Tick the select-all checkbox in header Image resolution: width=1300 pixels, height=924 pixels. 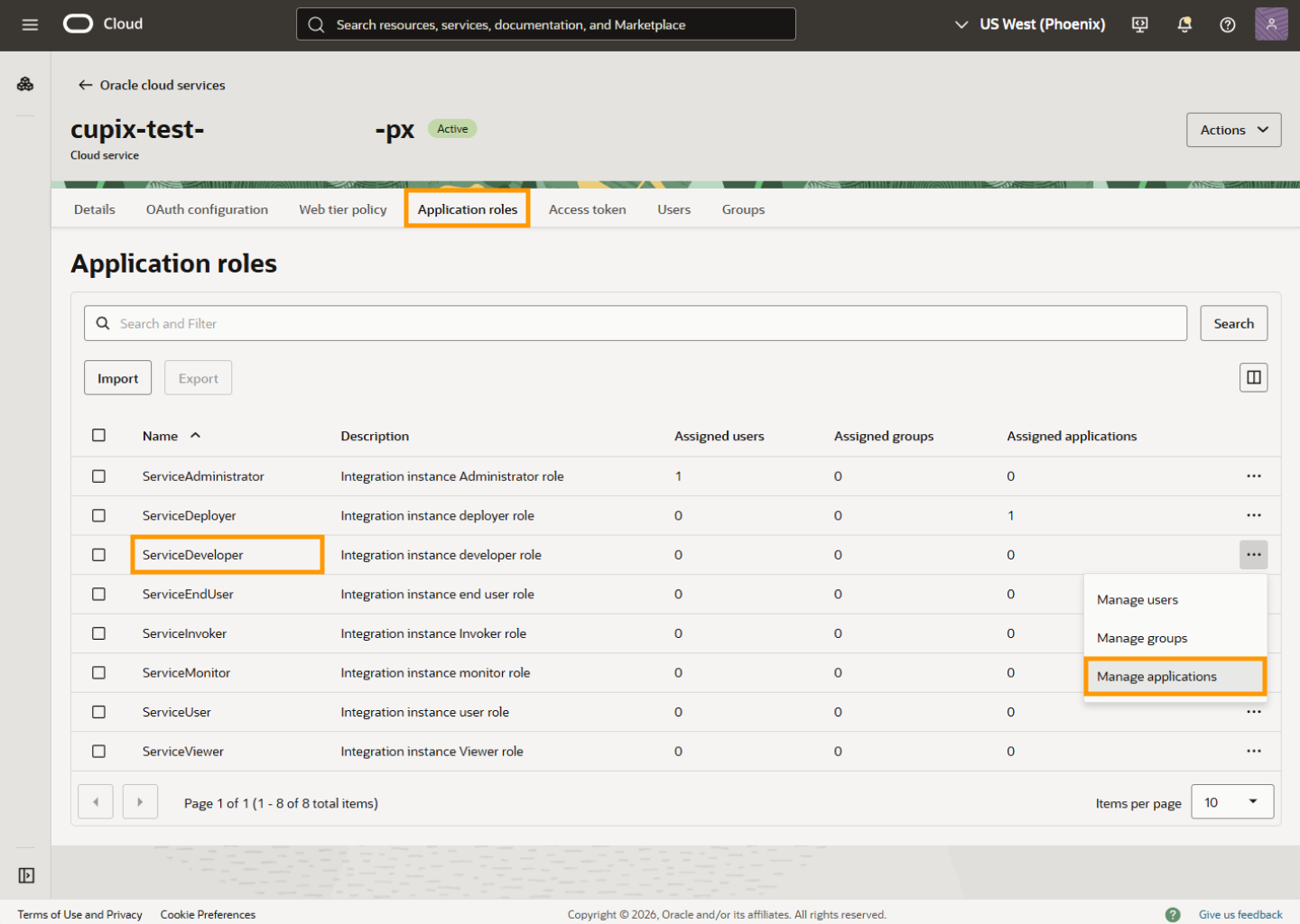(99, 435)
